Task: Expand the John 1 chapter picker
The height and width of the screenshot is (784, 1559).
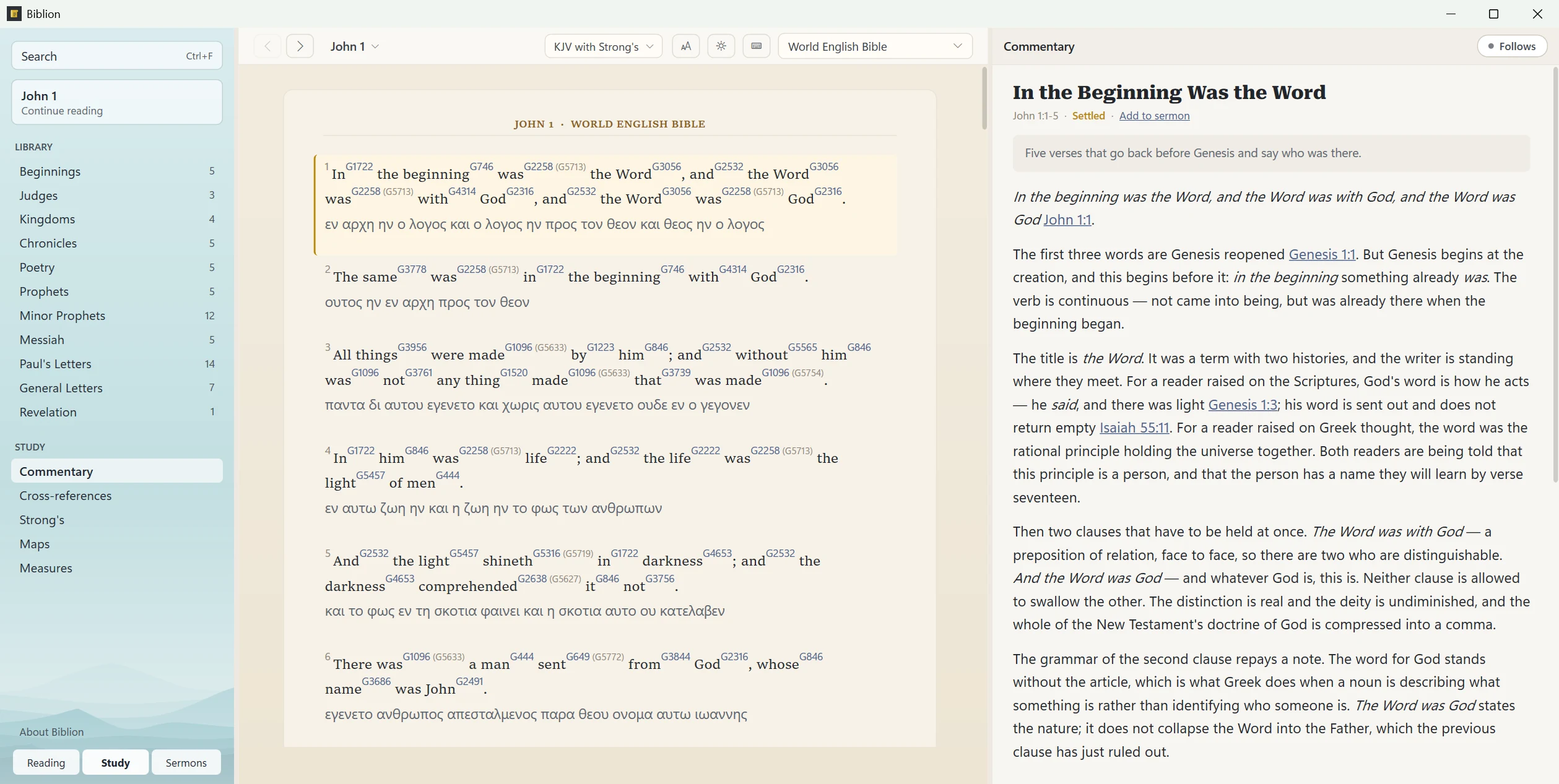Action: [x=354, y=46]
